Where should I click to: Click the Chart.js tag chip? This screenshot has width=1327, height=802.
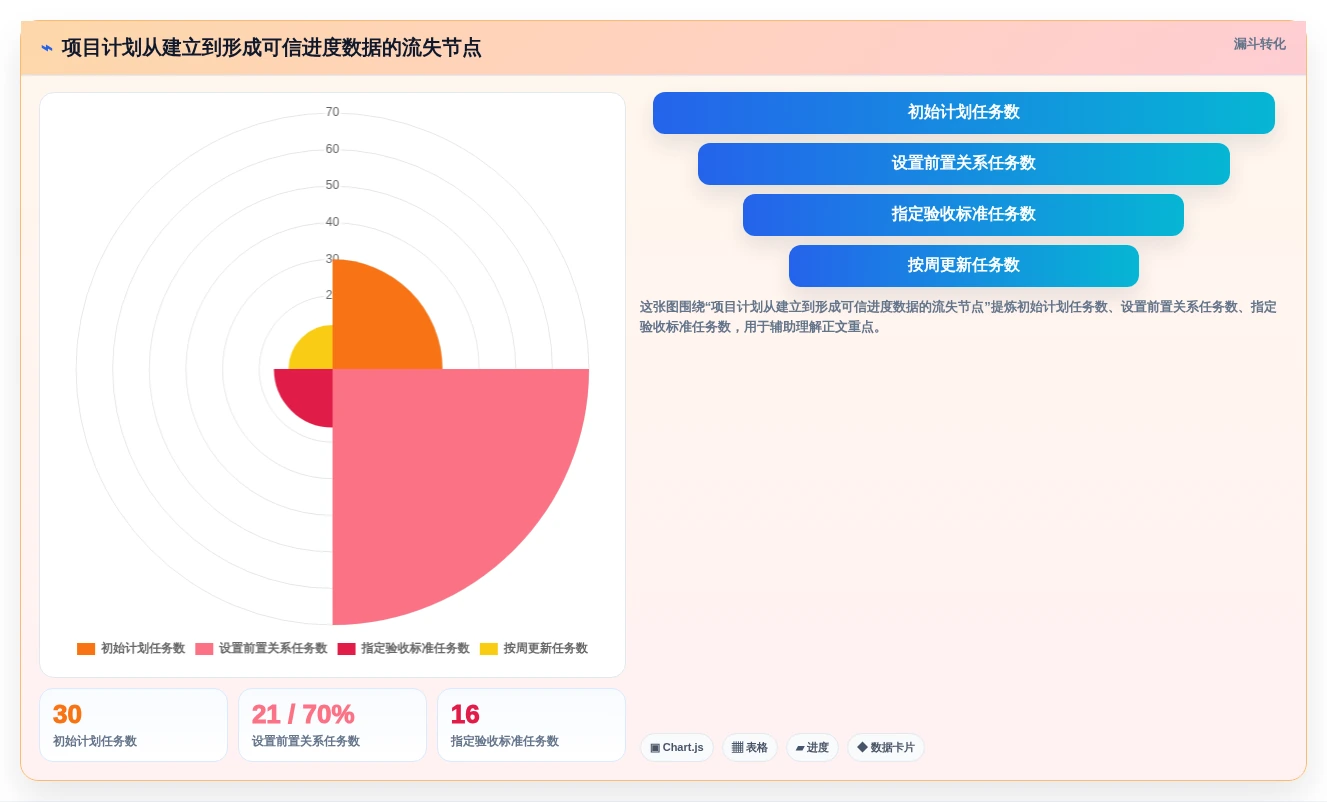pyautogui.click(x=677, y=748)
